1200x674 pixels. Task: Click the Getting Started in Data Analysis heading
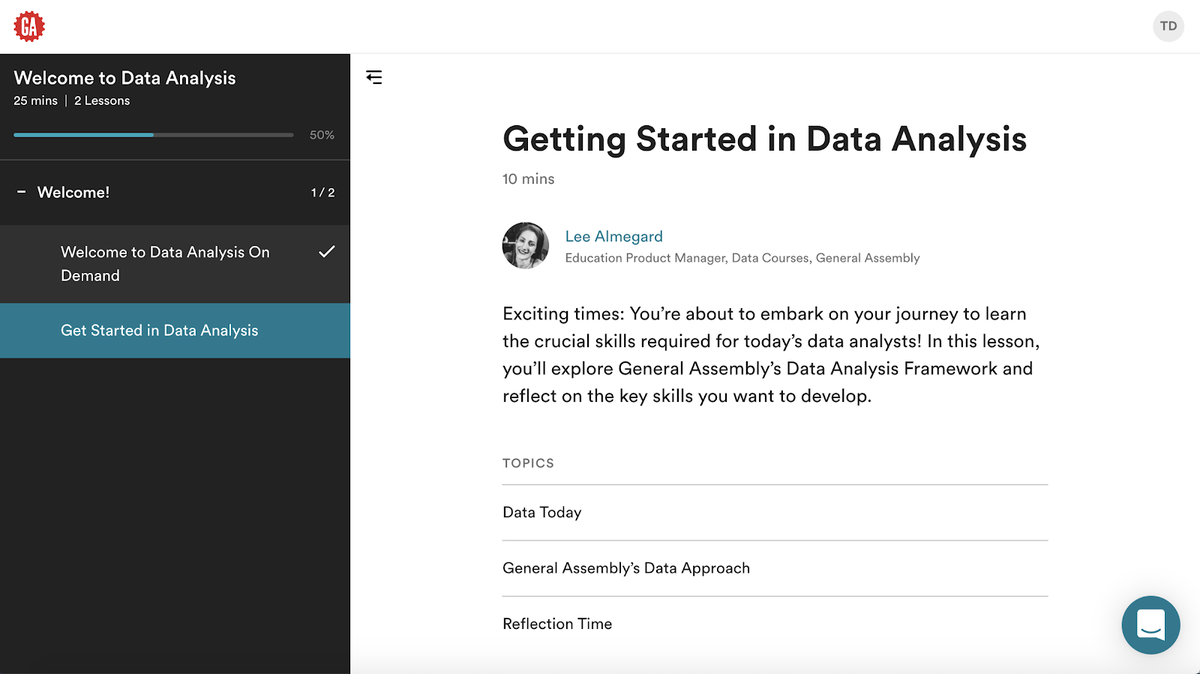(x=765, y=139)
